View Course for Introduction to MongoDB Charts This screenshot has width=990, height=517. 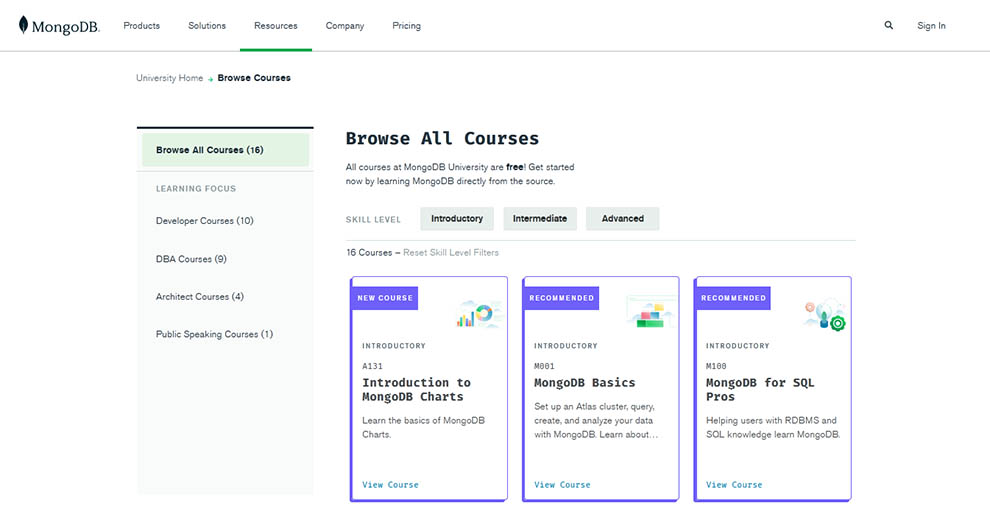pos(390,485)
